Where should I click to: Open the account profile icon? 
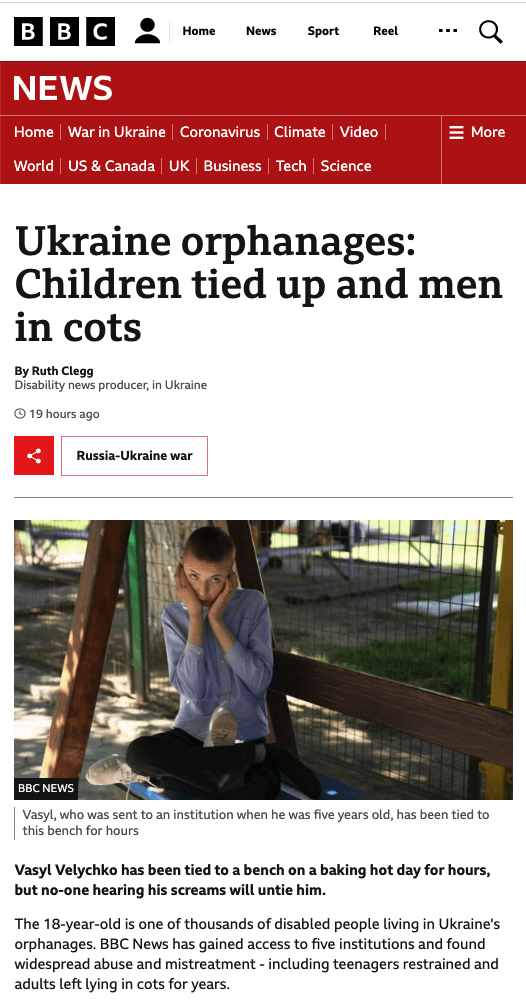point(148,31)
